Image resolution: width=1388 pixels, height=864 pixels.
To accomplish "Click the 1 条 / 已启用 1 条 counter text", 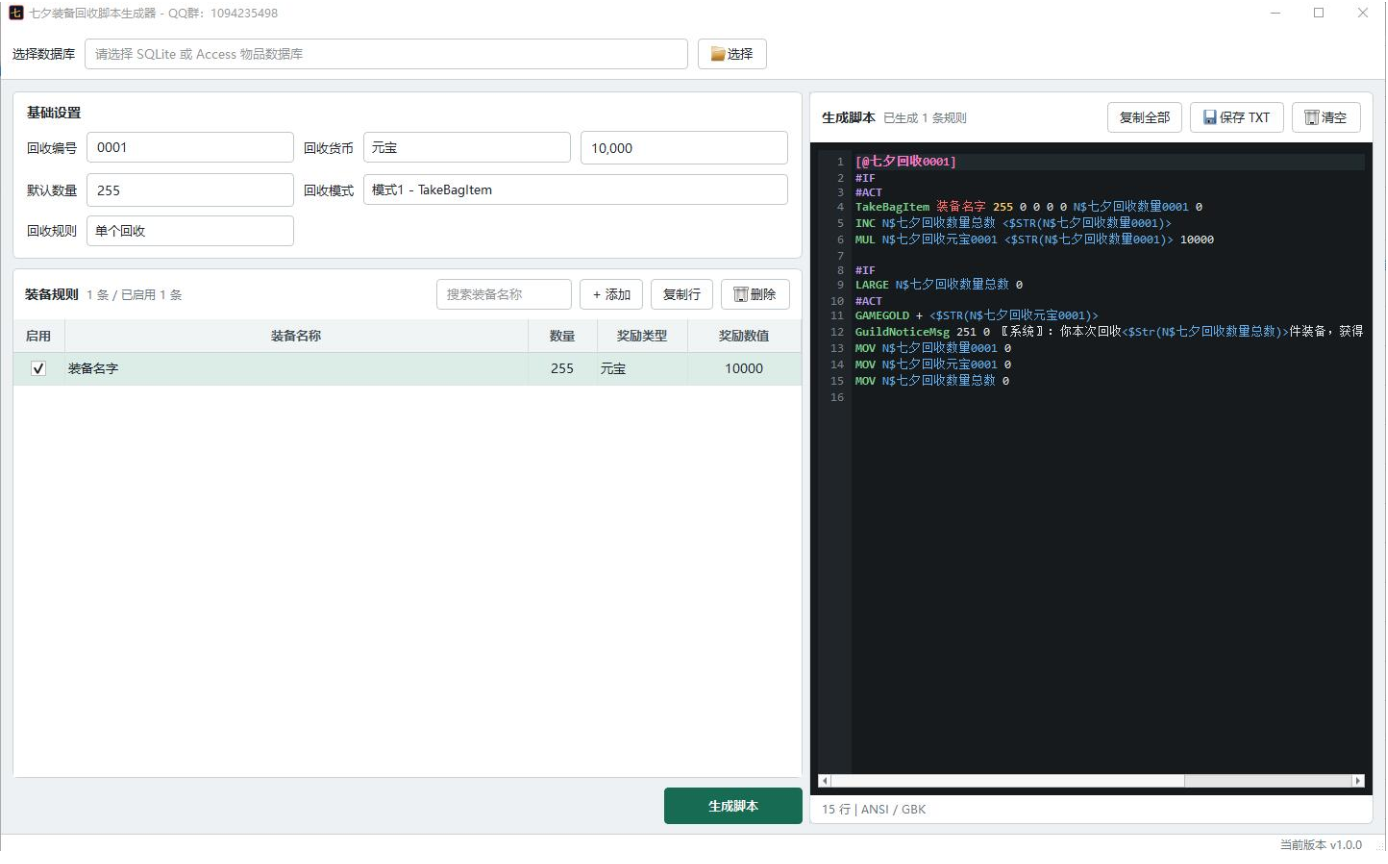I will 134,295.
